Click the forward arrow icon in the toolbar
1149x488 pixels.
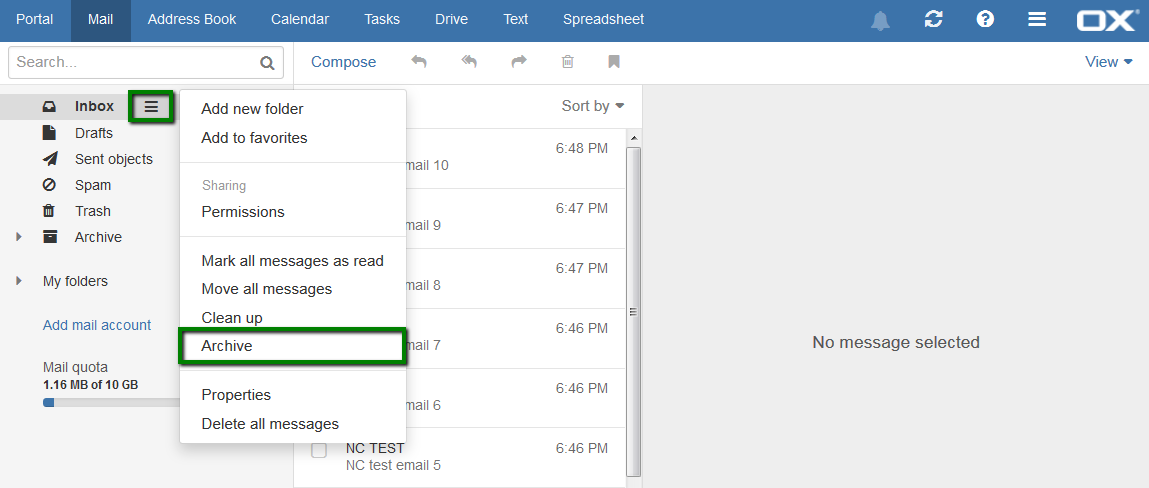coord(519,62)
